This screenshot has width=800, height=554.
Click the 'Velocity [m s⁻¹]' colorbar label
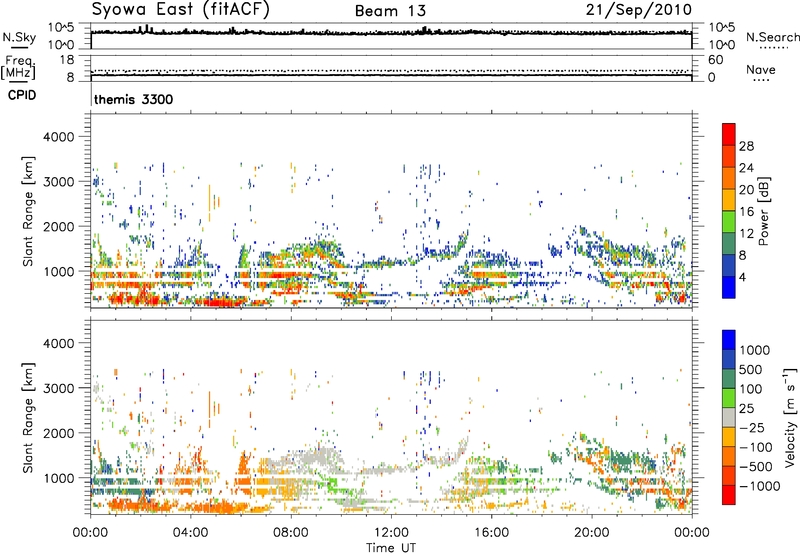(x=790, y=417)
